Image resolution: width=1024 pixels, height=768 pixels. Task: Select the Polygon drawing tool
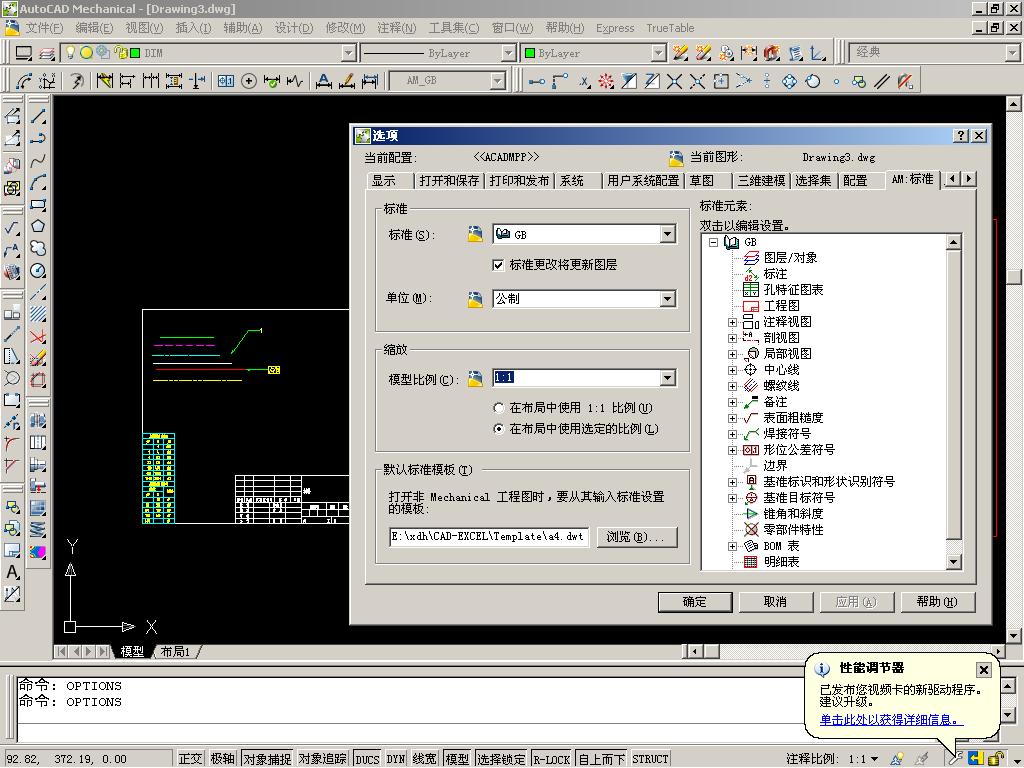[x=38, y=227]
